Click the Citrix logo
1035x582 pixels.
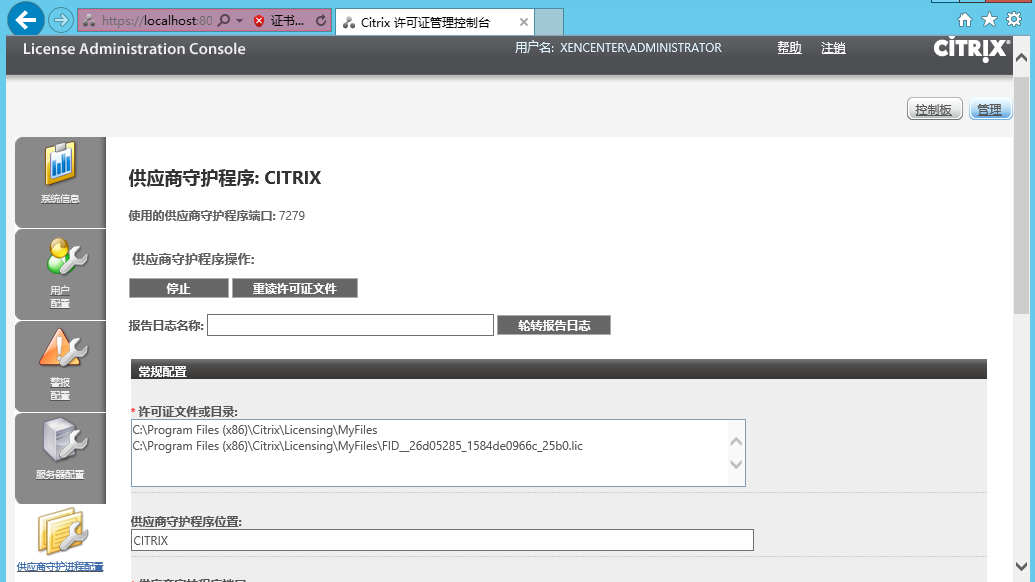[971, 49]
